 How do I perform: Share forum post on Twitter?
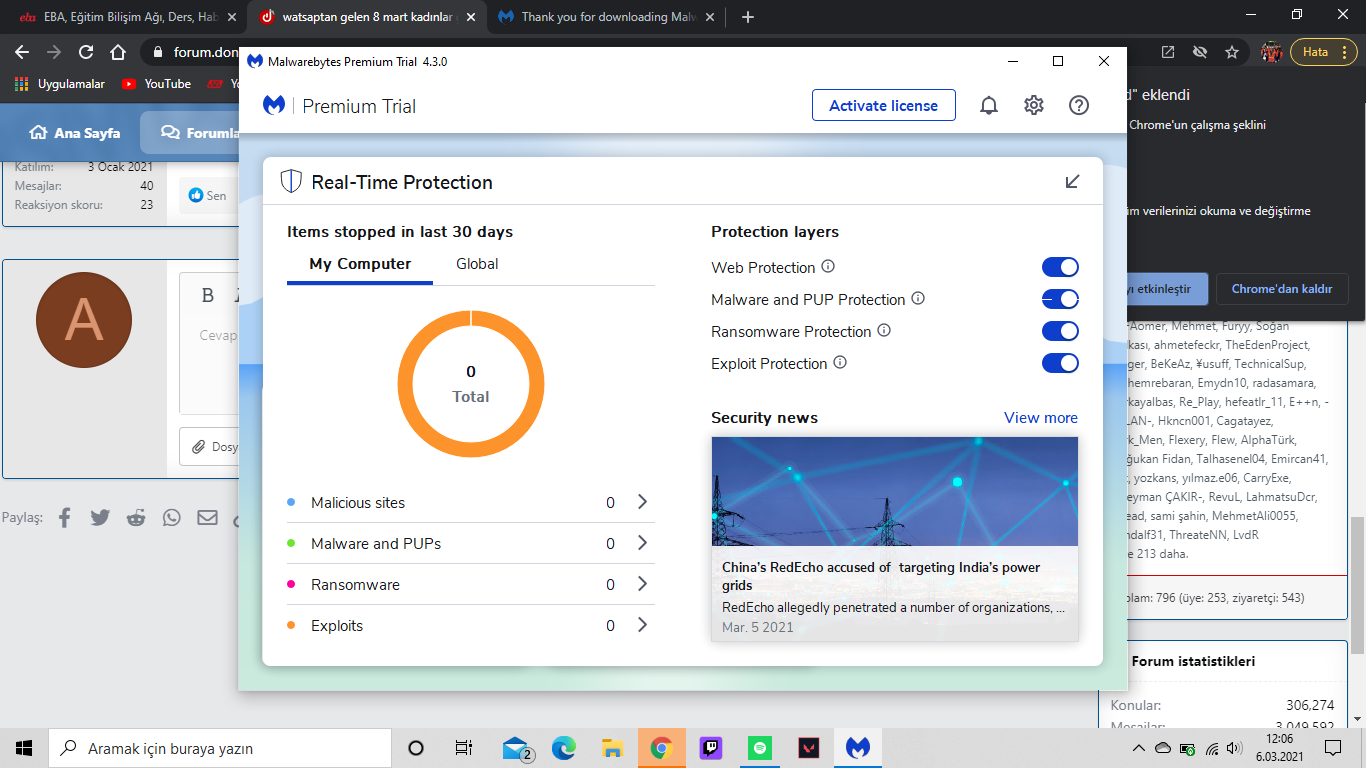[100, 518]
